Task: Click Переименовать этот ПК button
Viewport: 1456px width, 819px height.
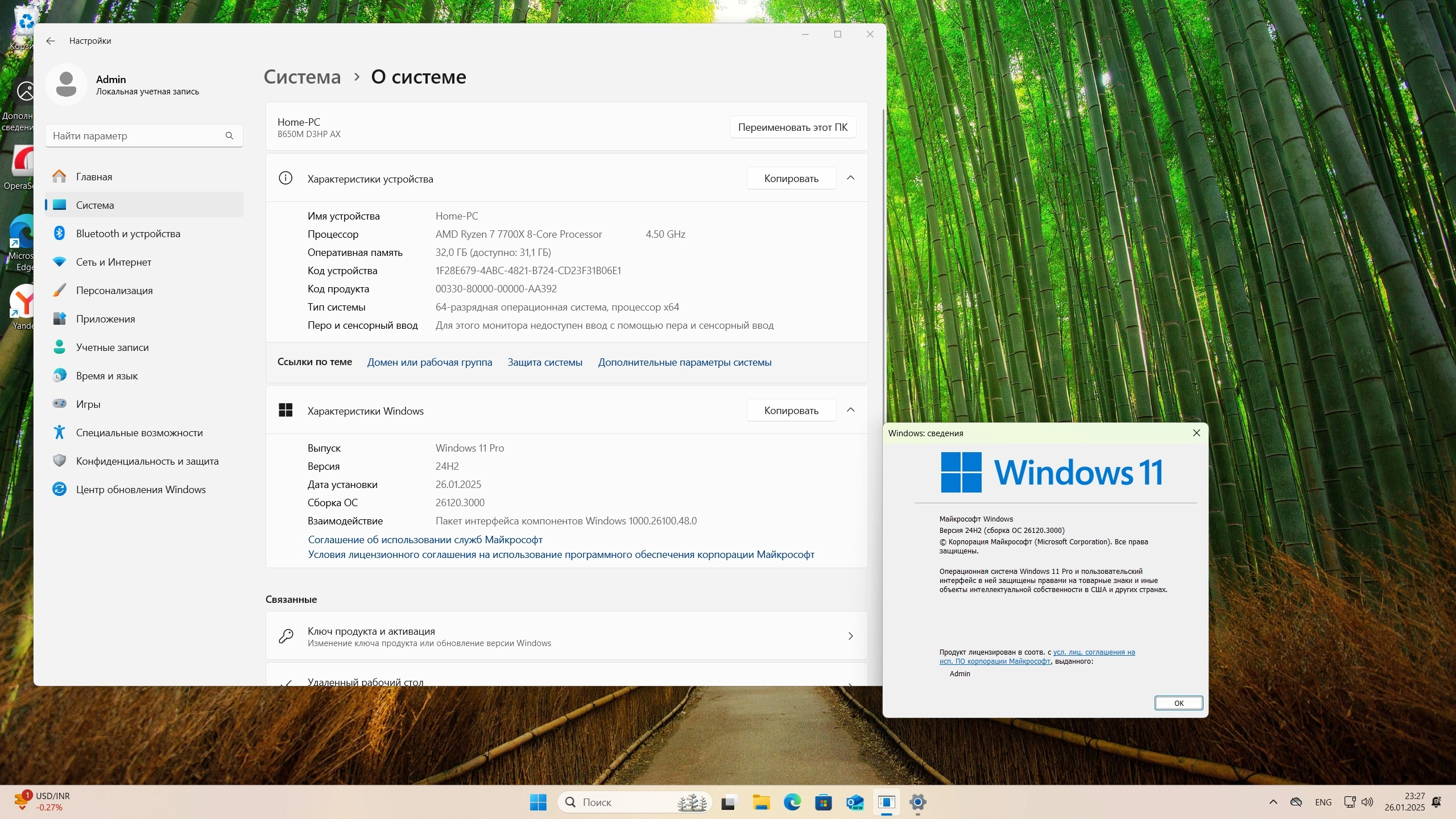Action: 792,127
